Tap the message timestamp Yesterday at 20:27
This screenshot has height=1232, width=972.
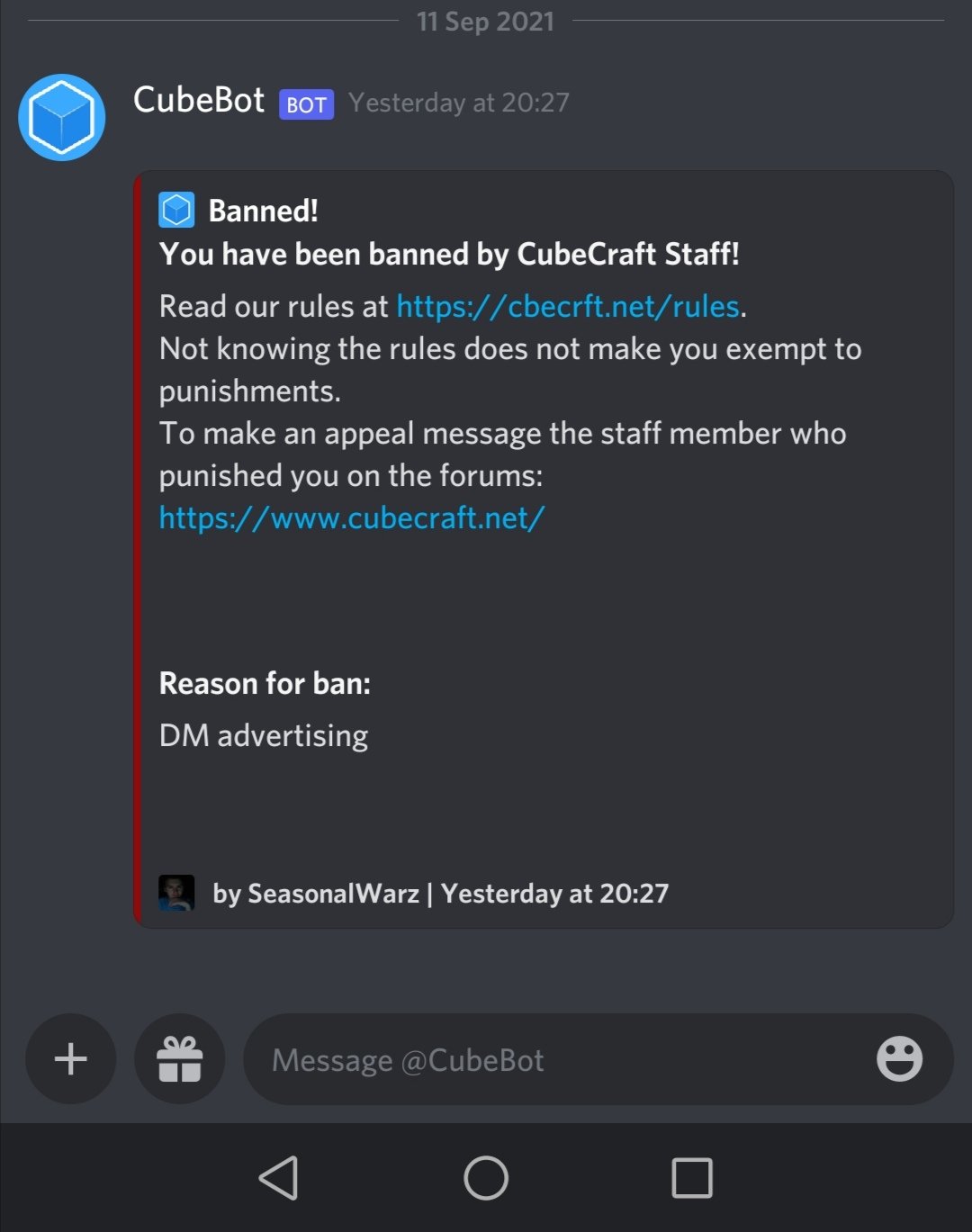click(459, 103)
